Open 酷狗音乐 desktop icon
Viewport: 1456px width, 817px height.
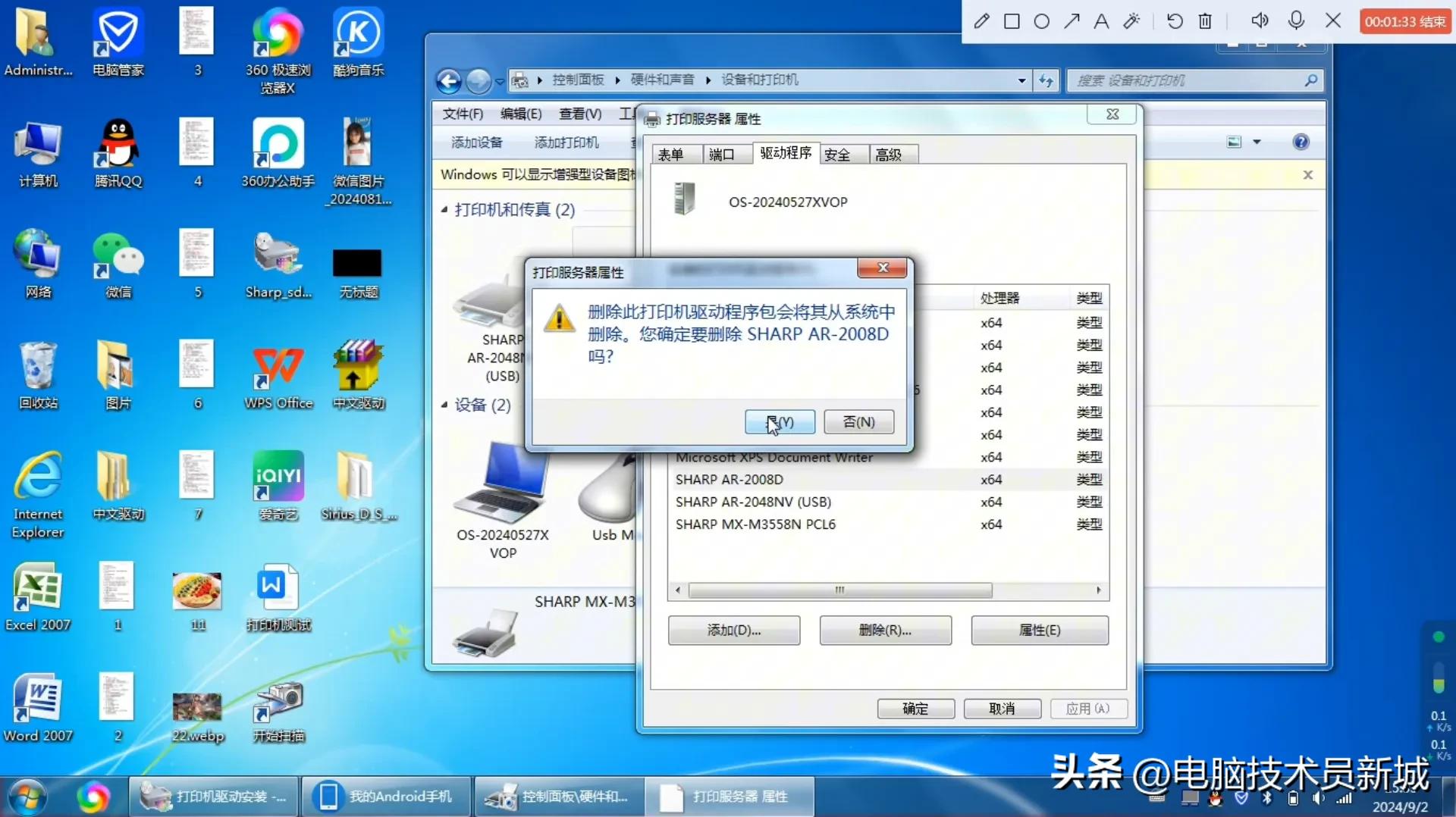358,42
